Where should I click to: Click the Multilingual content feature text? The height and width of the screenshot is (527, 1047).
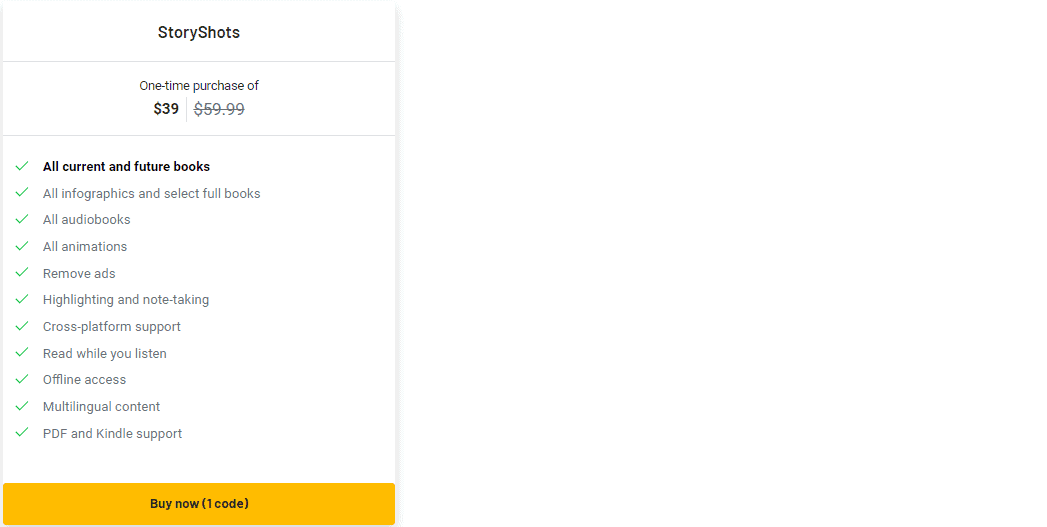(101, 407)
